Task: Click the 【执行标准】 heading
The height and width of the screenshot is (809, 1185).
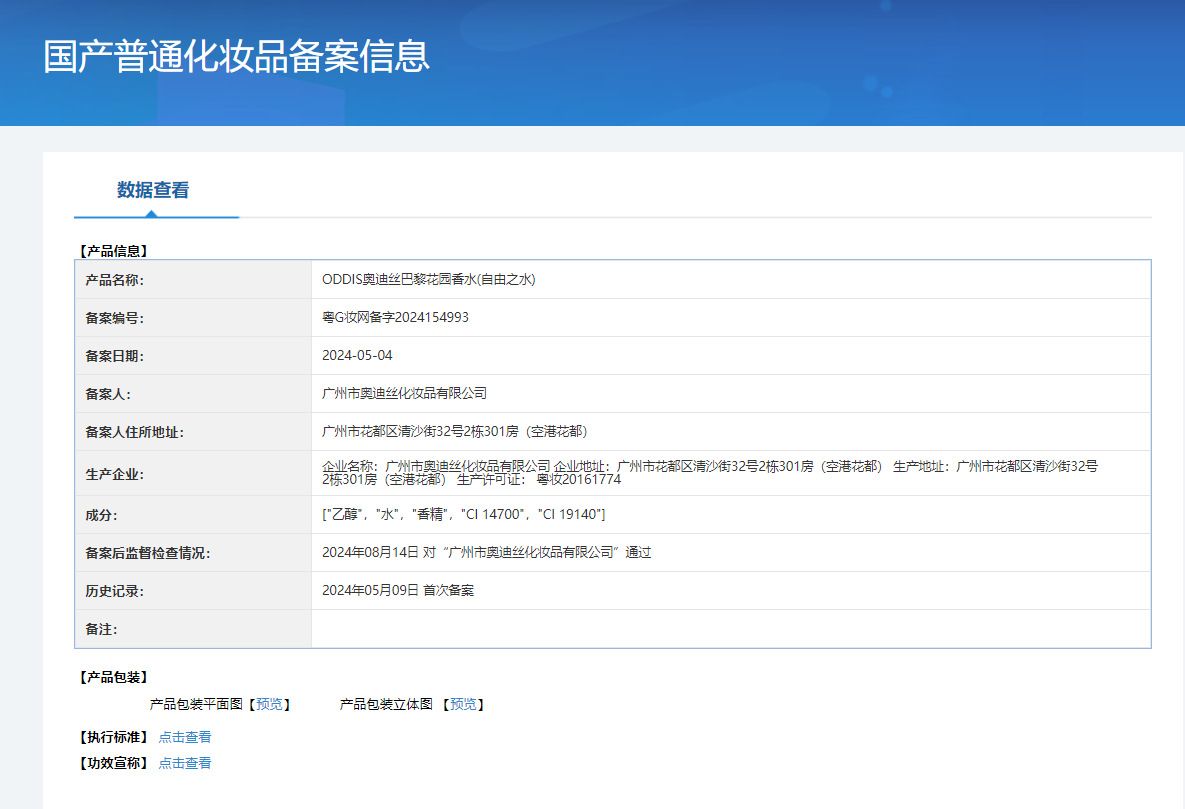Action: (x=113, y=737)
